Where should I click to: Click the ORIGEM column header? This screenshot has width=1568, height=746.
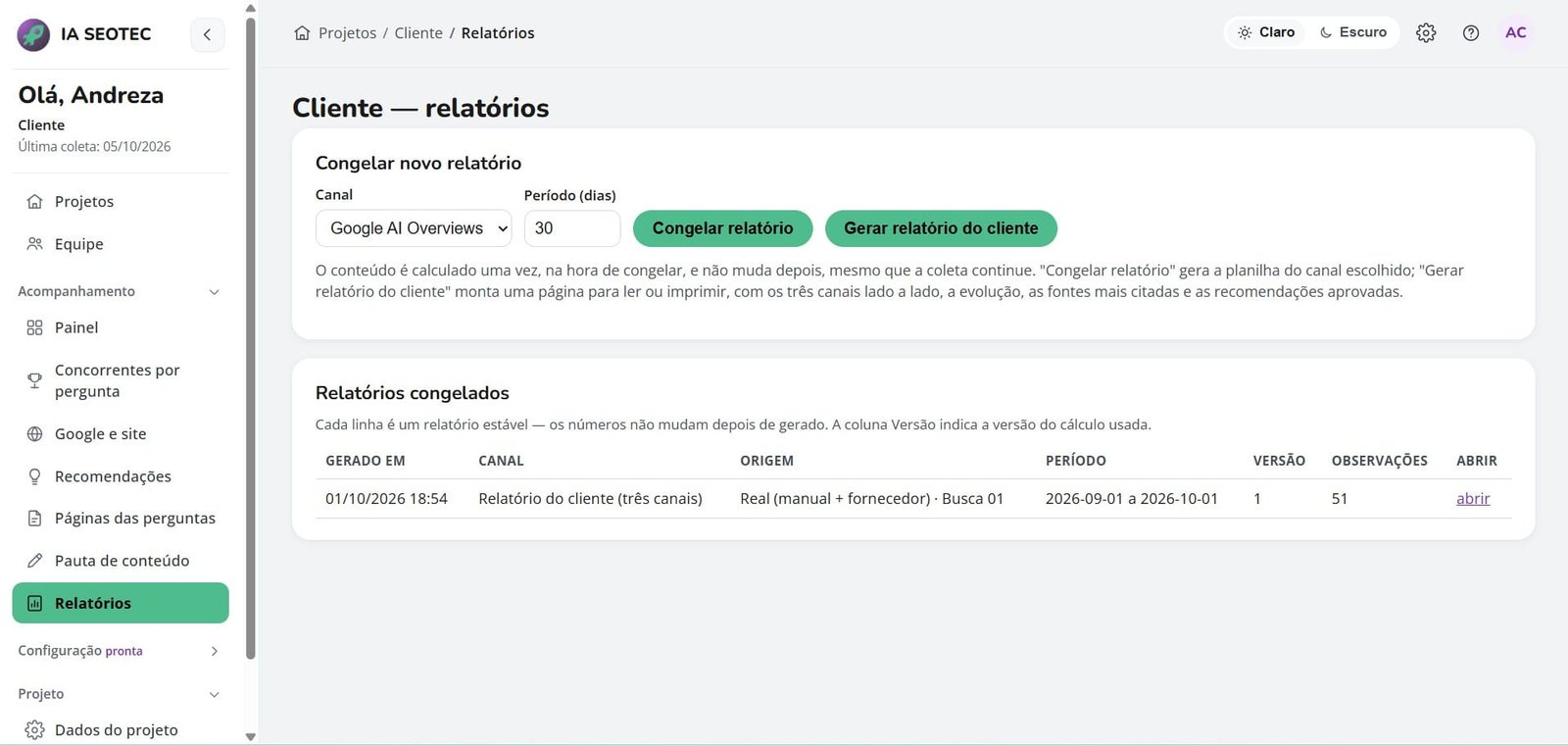766,461
